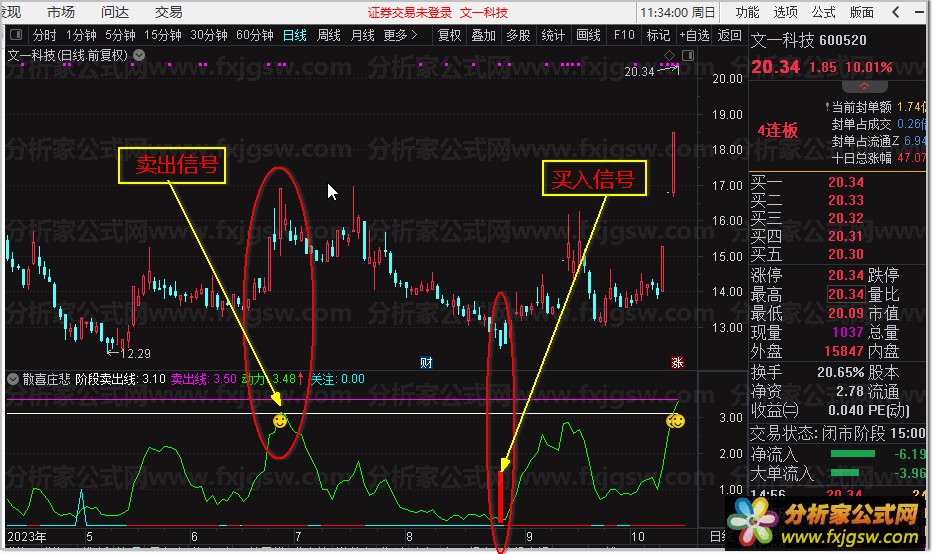Click the 财 marker on chart
Image resolution: width=935 pixels, height=554 pixels.
426,363
